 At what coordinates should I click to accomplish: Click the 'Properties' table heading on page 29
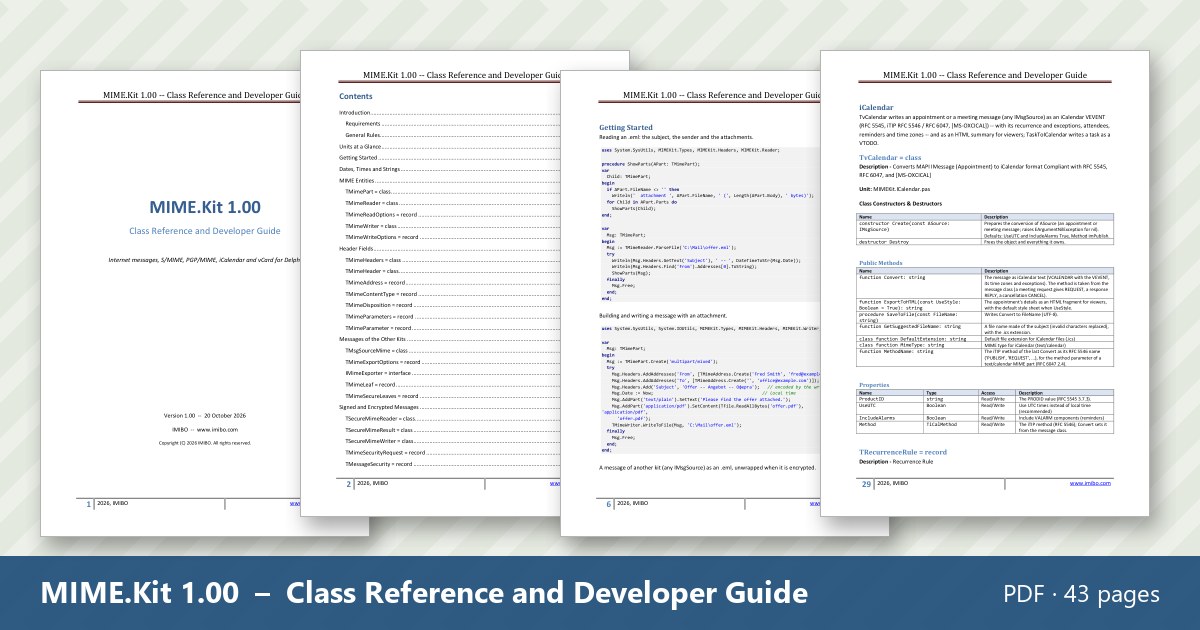pos(875,385)
